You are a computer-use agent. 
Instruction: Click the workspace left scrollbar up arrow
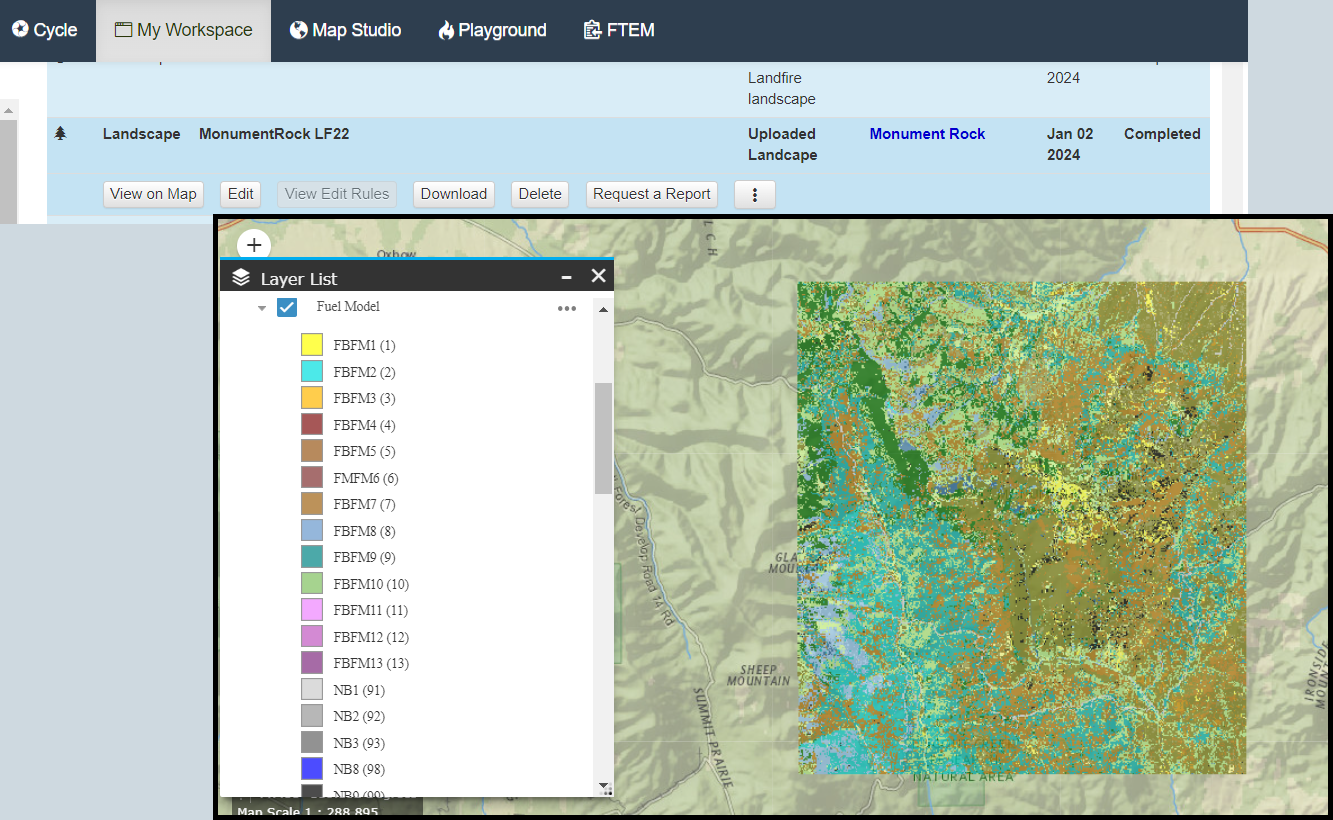point(9,110)
